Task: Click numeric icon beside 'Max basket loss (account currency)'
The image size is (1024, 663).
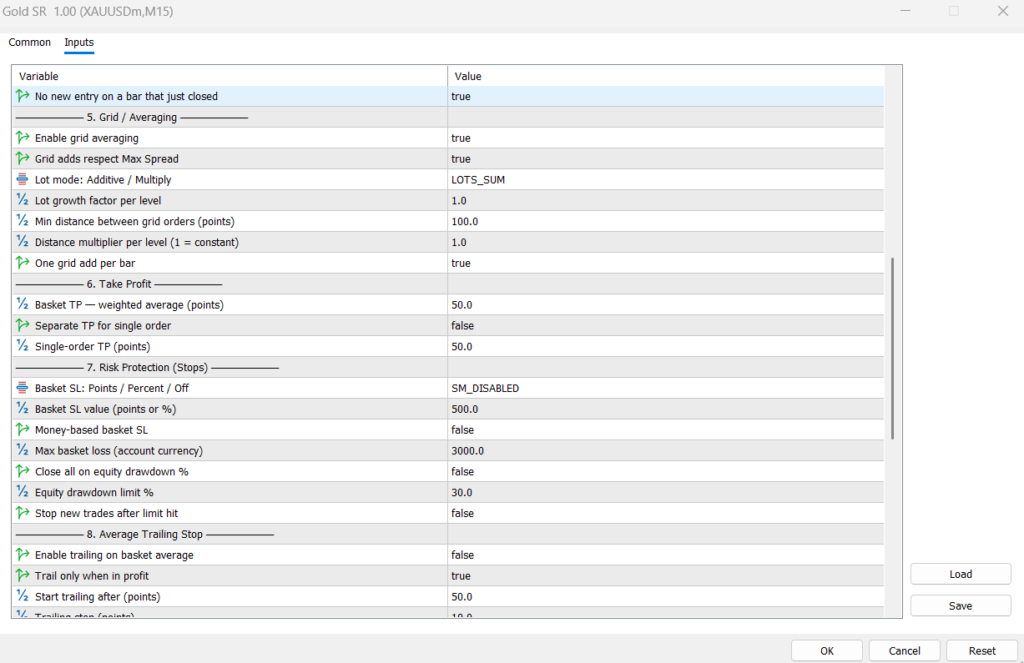Action: pyautogui.click(x=23, y=451)
